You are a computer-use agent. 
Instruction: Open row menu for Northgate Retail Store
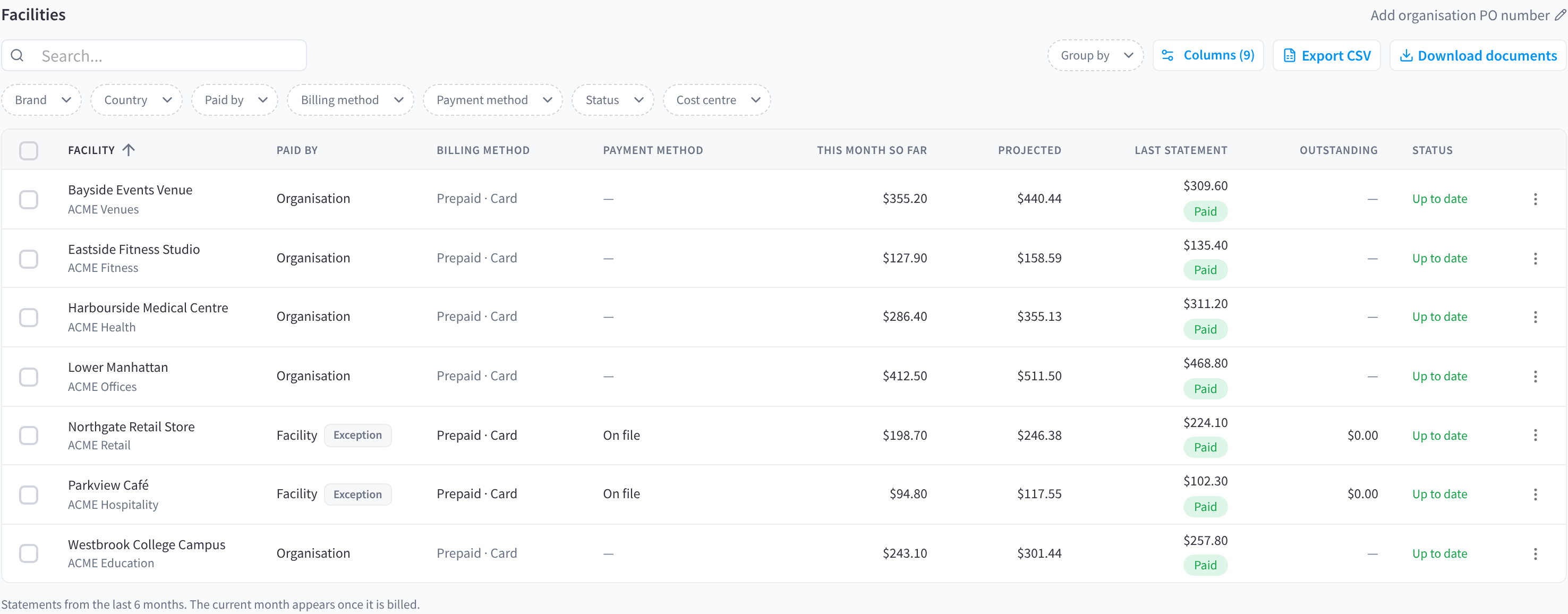click(x=1535, y=435)
